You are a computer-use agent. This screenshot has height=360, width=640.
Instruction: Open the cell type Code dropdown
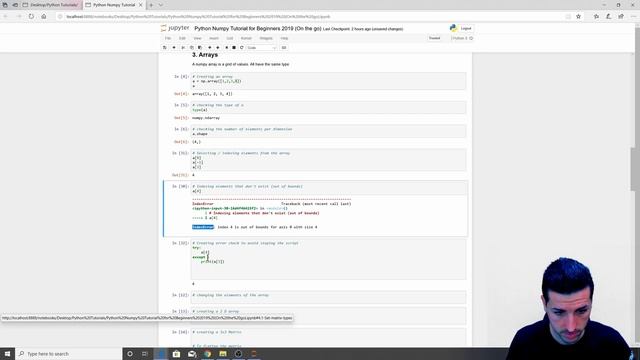point(262,48)
